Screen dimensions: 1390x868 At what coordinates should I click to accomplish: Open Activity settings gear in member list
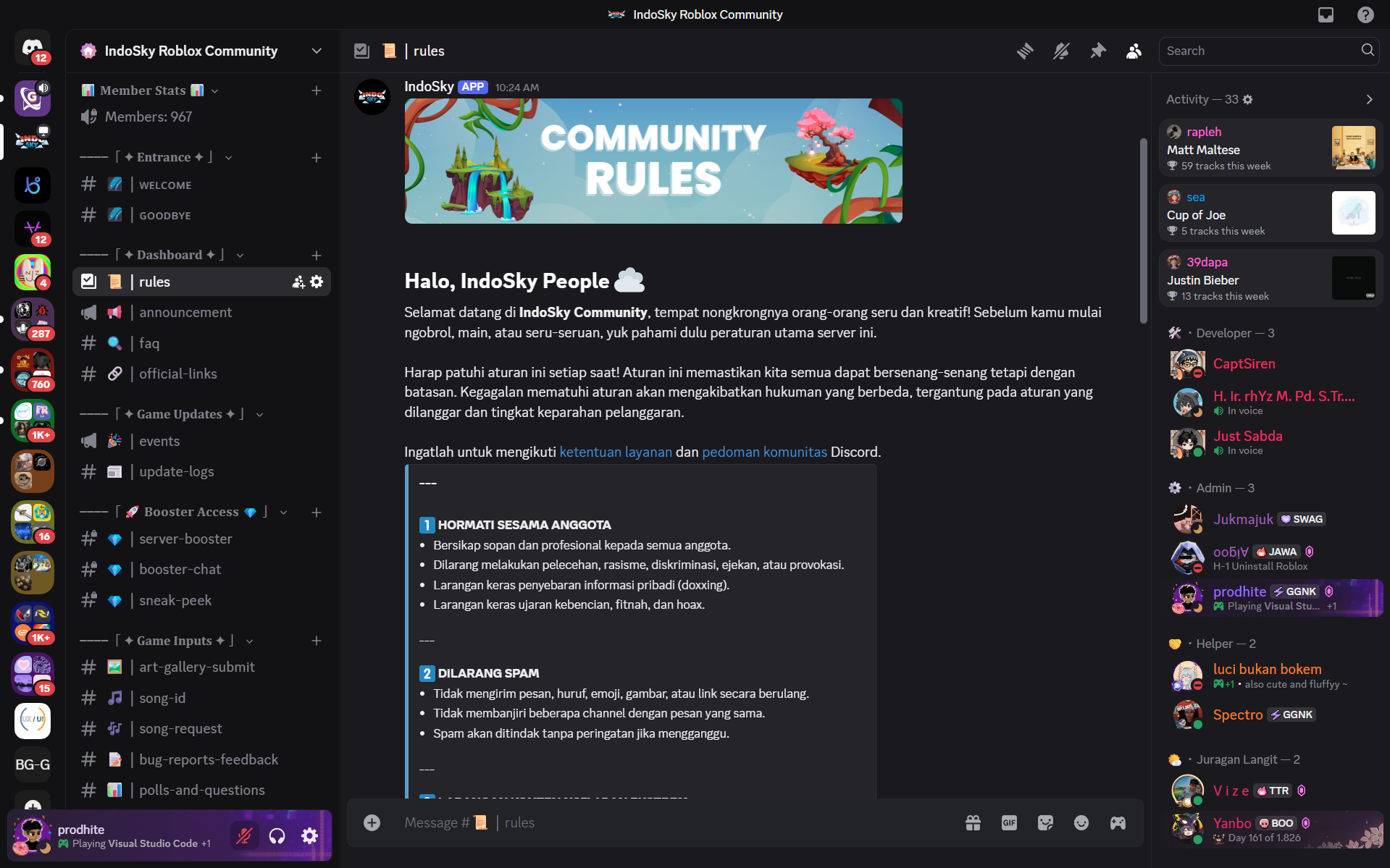(1247, 99)
